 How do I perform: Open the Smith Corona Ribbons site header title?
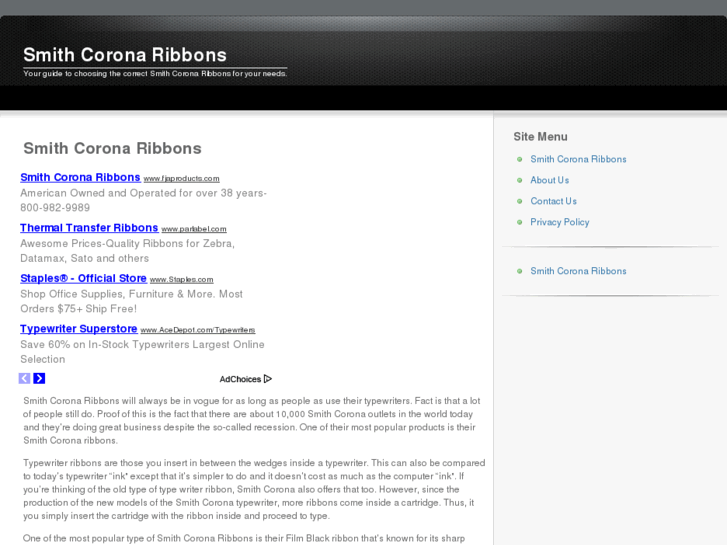[125, 55]
